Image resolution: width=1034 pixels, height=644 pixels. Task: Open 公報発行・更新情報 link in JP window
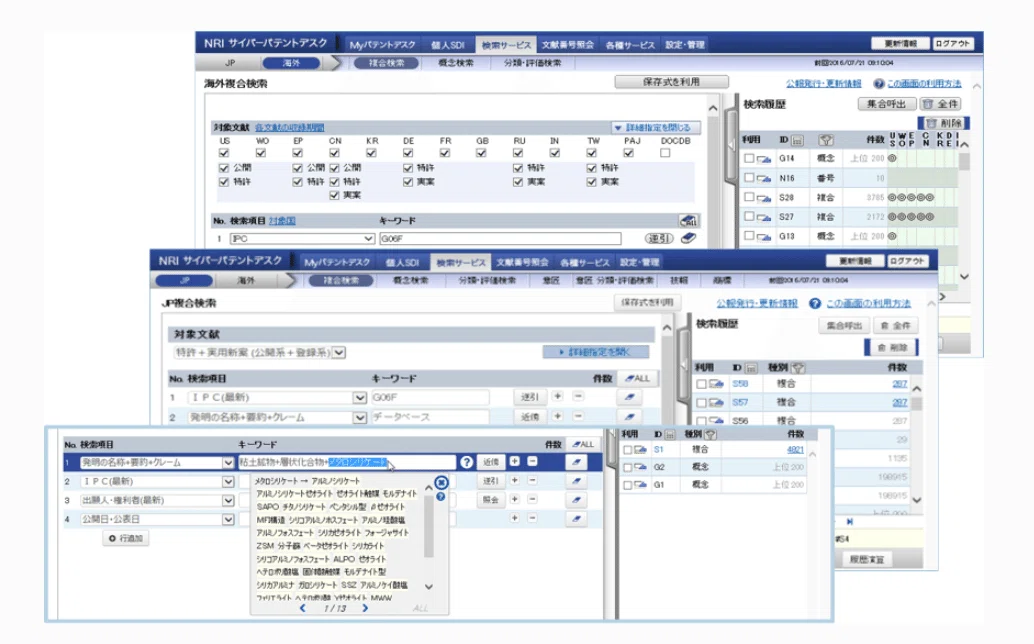tap(757, 303)
